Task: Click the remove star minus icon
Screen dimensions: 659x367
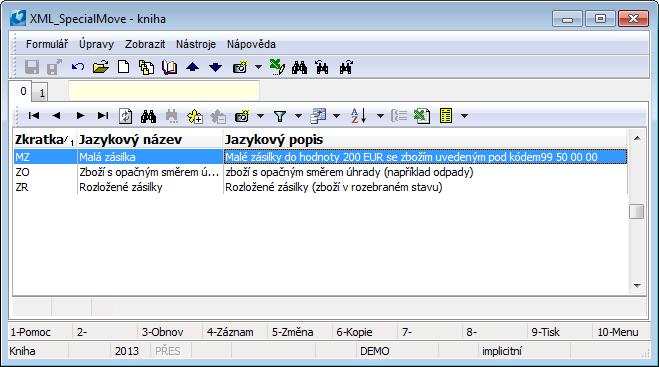Action: pos(218,116)
